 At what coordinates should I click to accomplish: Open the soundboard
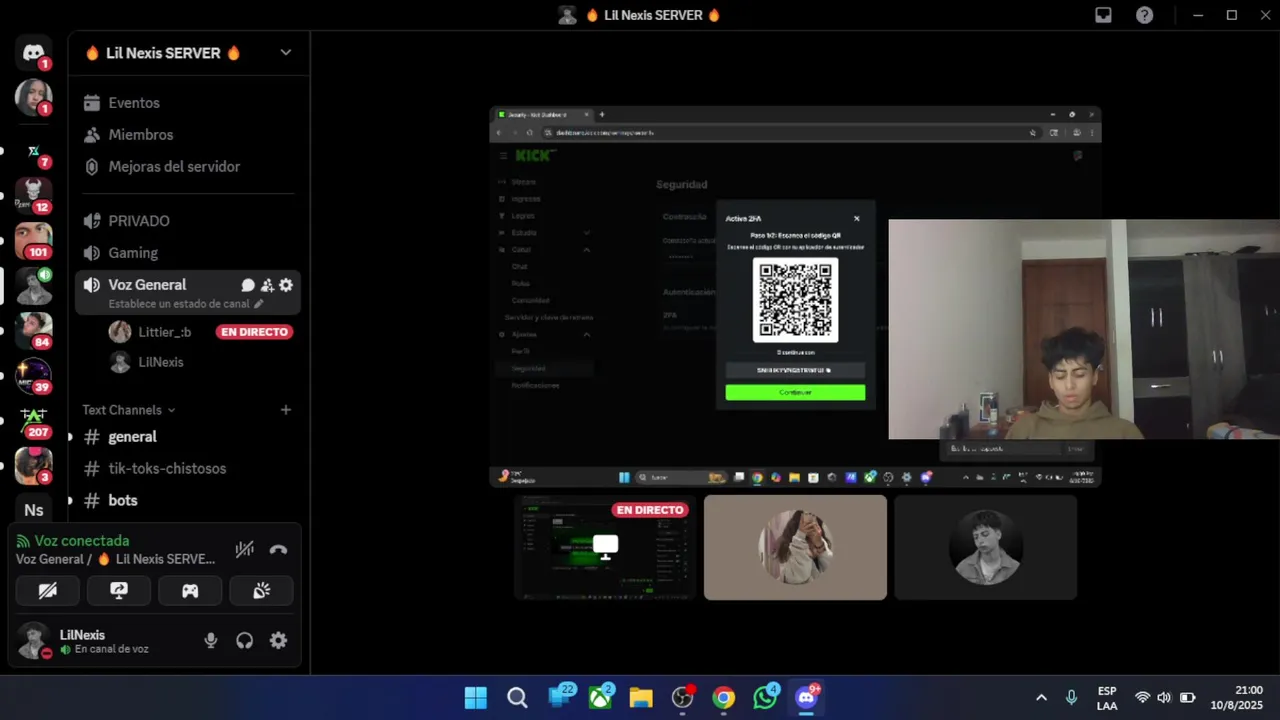click(x=261, y=591)
